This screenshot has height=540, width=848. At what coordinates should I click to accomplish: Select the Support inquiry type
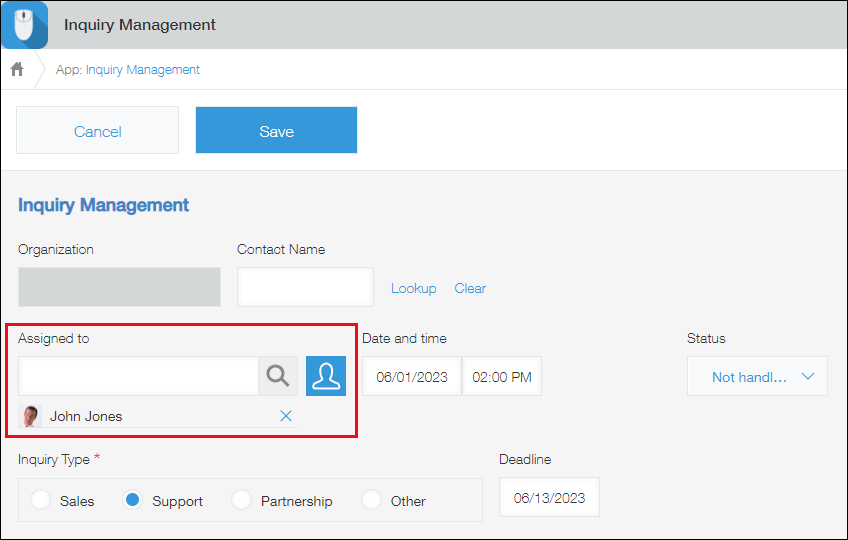[x=132, y=500]
